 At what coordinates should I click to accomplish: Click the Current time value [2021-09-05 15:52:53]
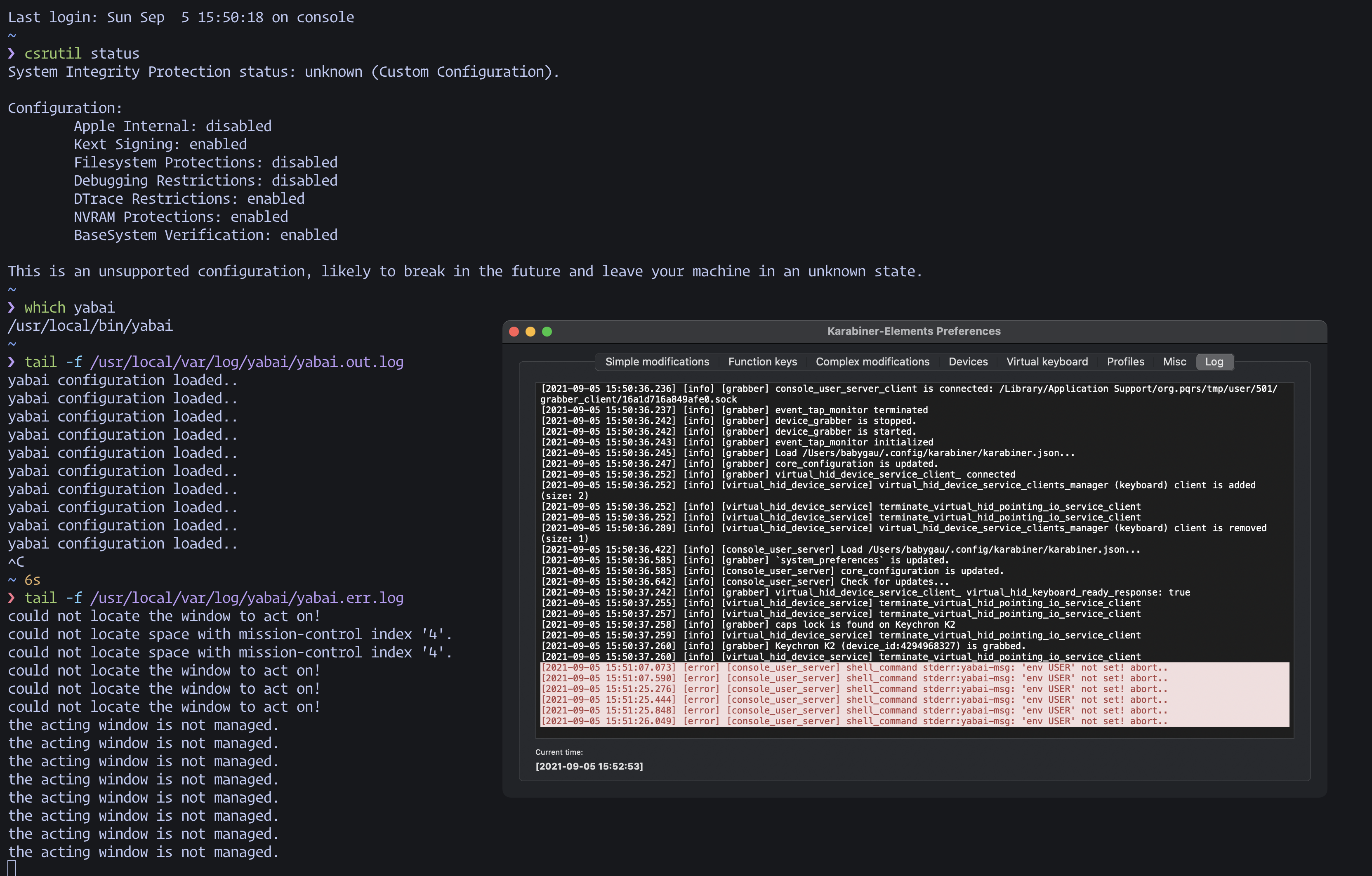tap(590, 766)
